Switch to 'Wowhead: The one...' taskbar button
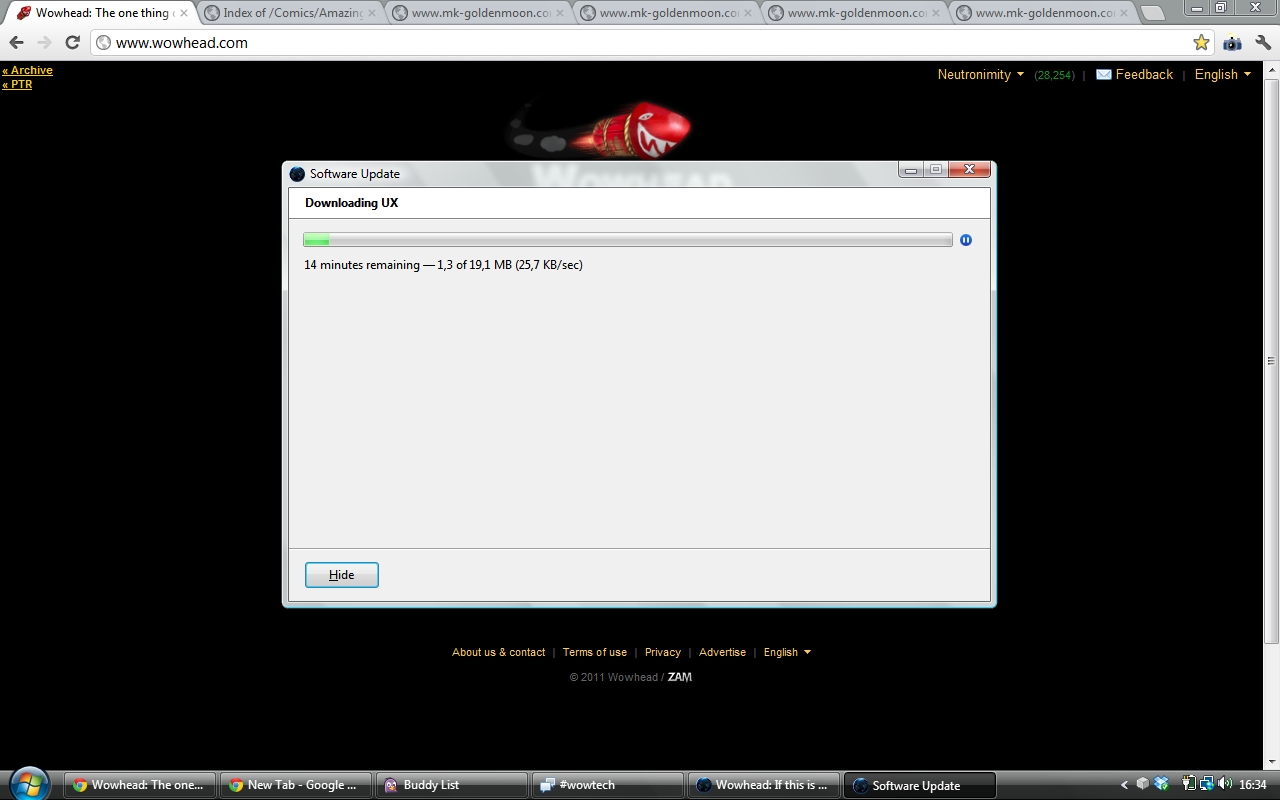Image resolution: width=1280 pixels, height=800 pixels. coord(140,785)
